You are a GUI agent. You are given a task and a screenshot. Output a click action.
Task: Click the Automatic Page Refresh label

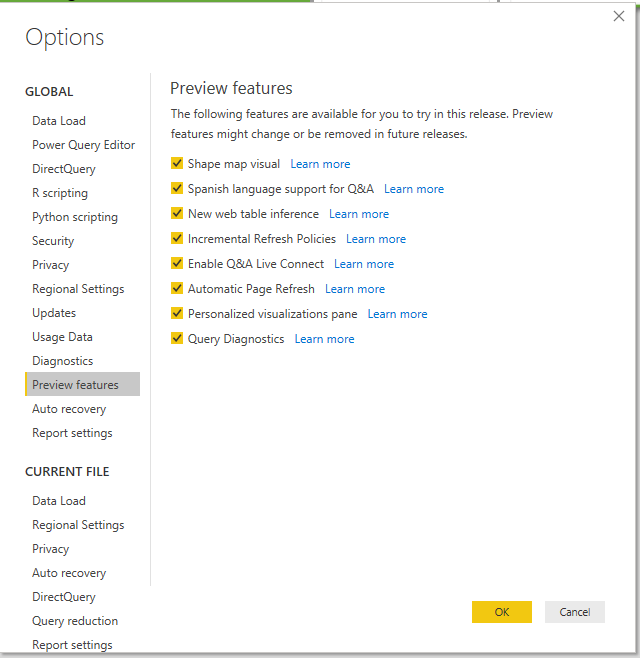(x=251, y=289)
